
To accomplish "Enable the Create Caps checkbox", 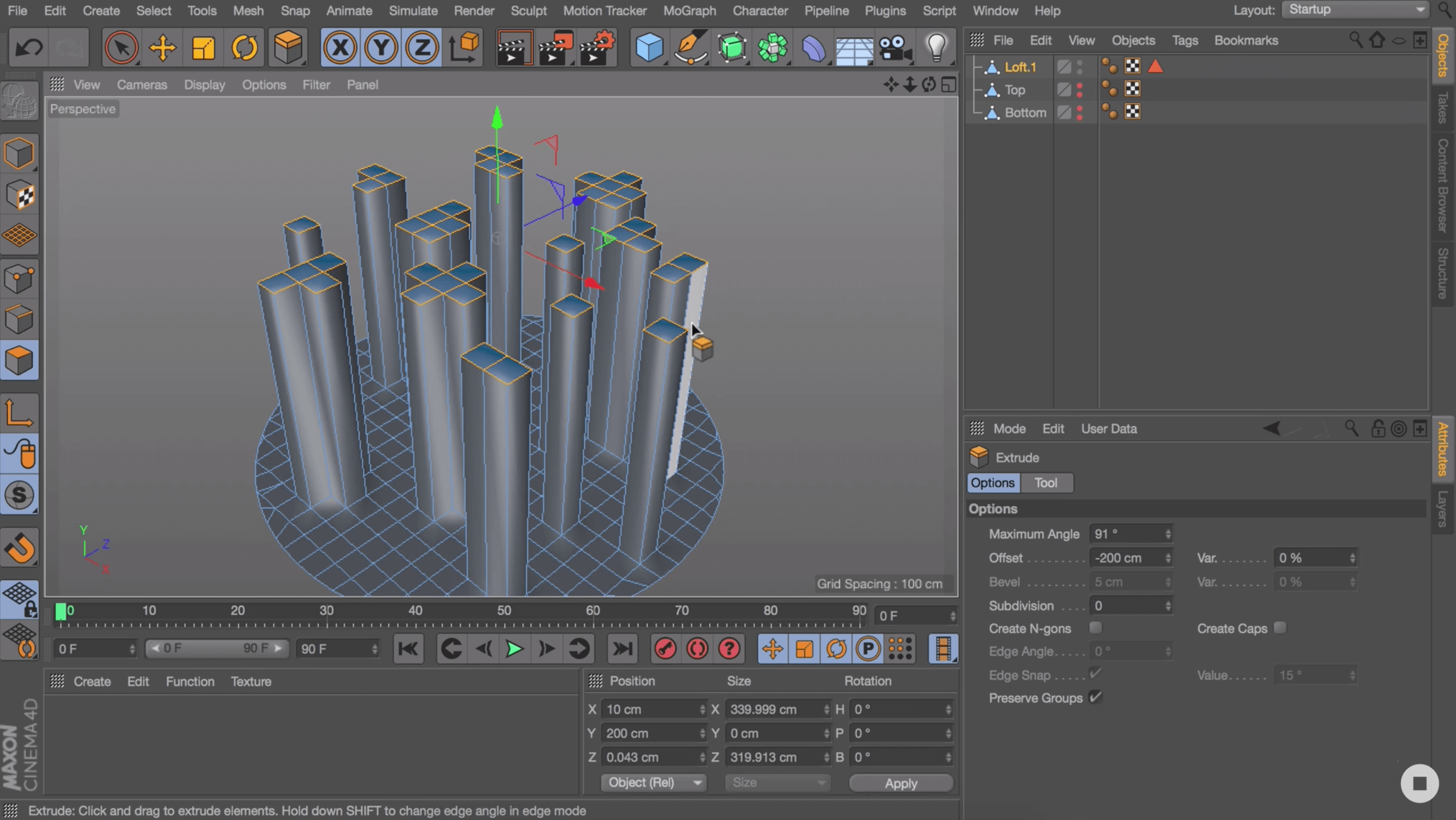I will tap(1280, 628).
